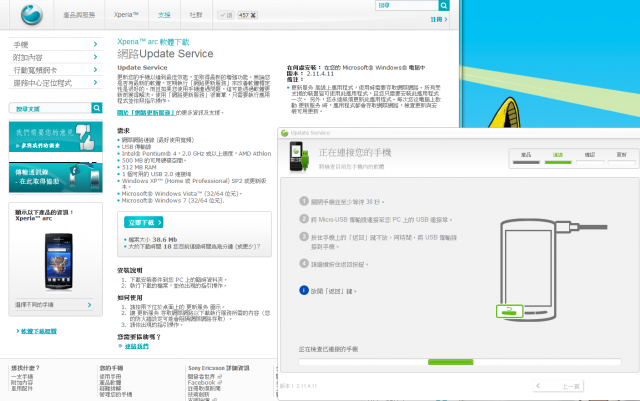Click the 您的手機 footer column heading

(111, 368)
